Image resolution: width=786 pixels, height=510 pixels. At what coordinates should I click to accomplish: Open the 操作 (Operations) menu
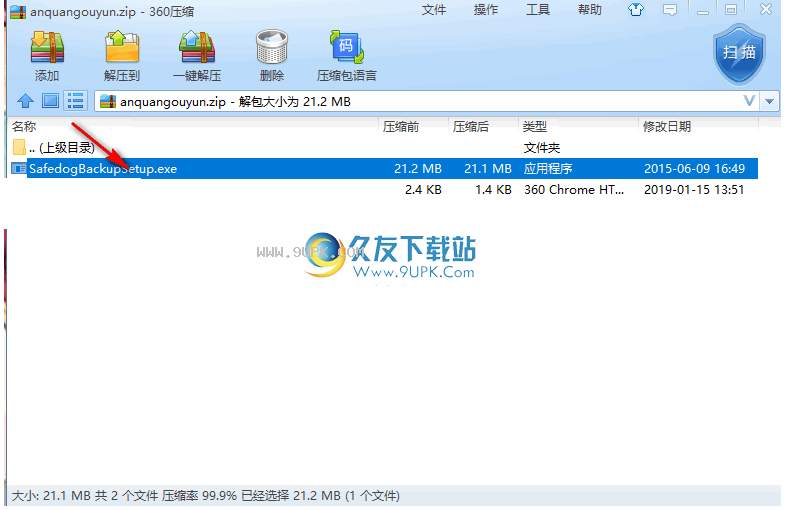pos(486,10)
